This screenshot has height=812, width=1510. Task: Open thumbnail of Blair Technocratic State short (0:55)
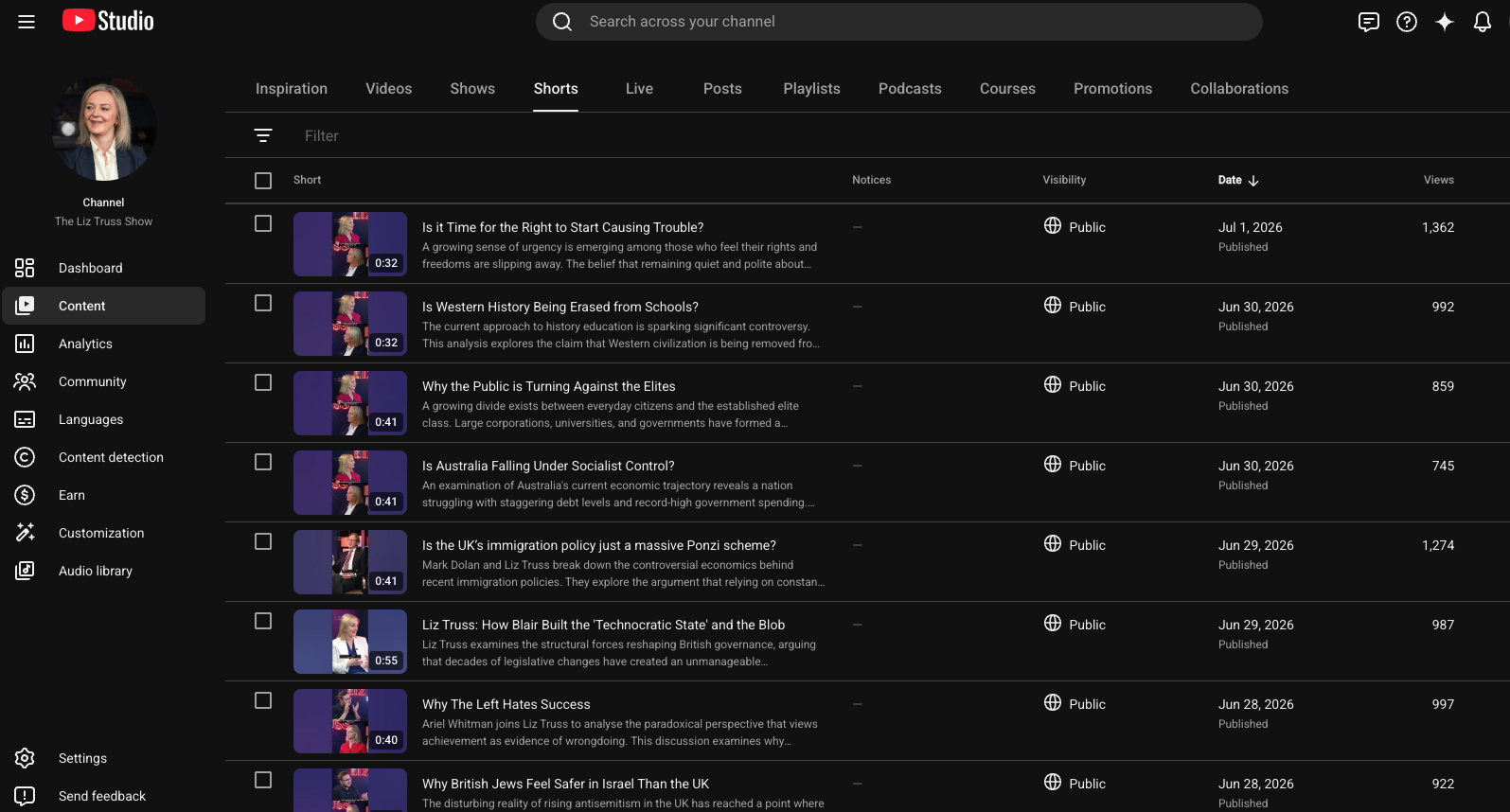[350, 642]
